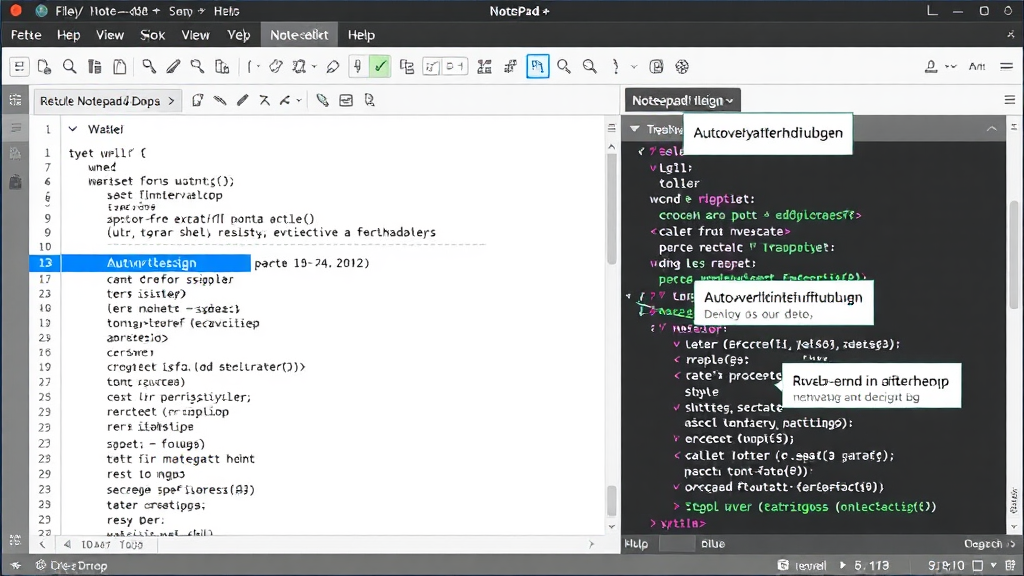Click the star icon in the status bar
The height and width of the screenshot is (576, 1024).
15,566
